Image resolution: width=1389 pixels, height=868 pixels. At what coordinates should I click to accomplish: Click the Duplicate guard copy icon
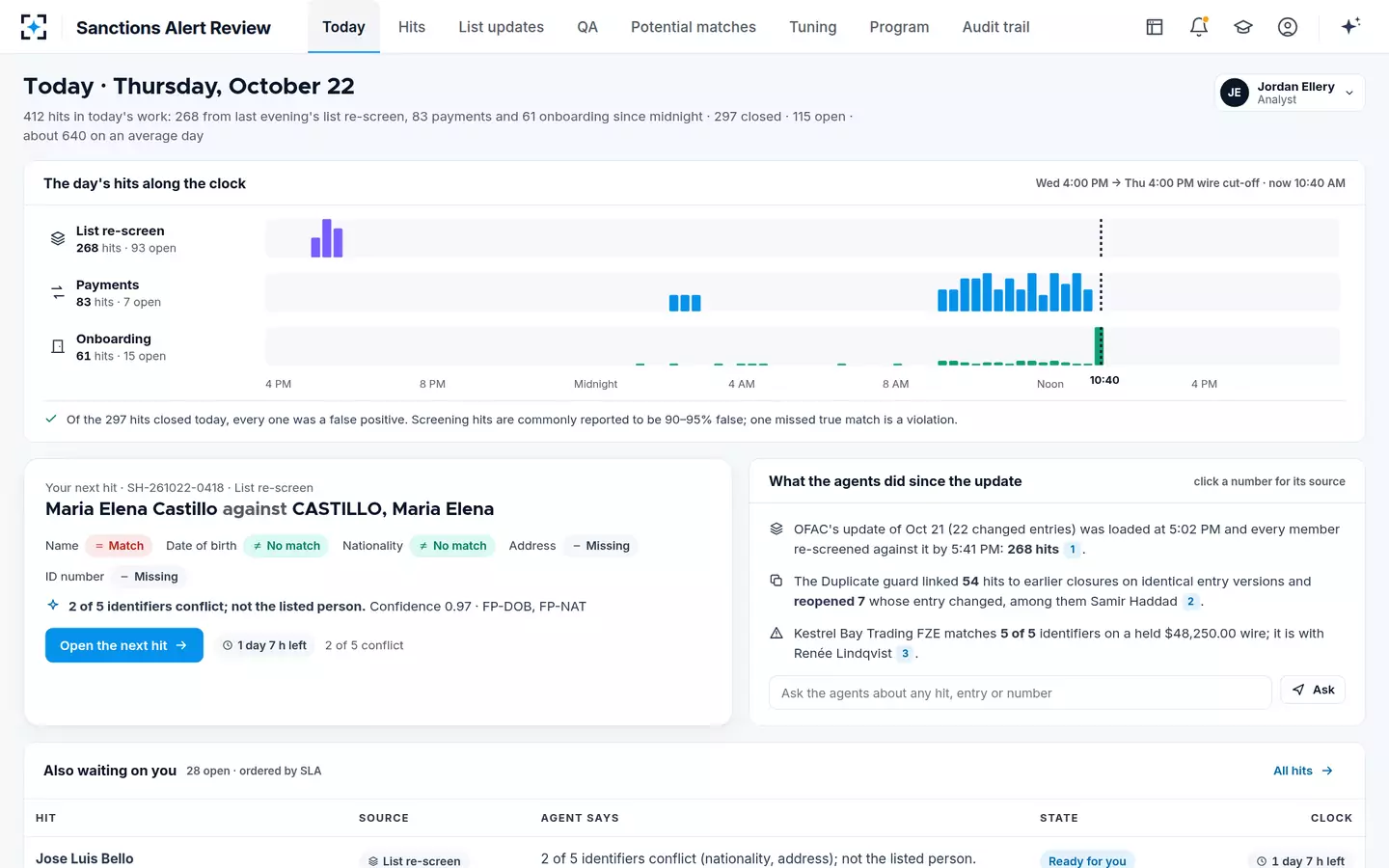776,582
